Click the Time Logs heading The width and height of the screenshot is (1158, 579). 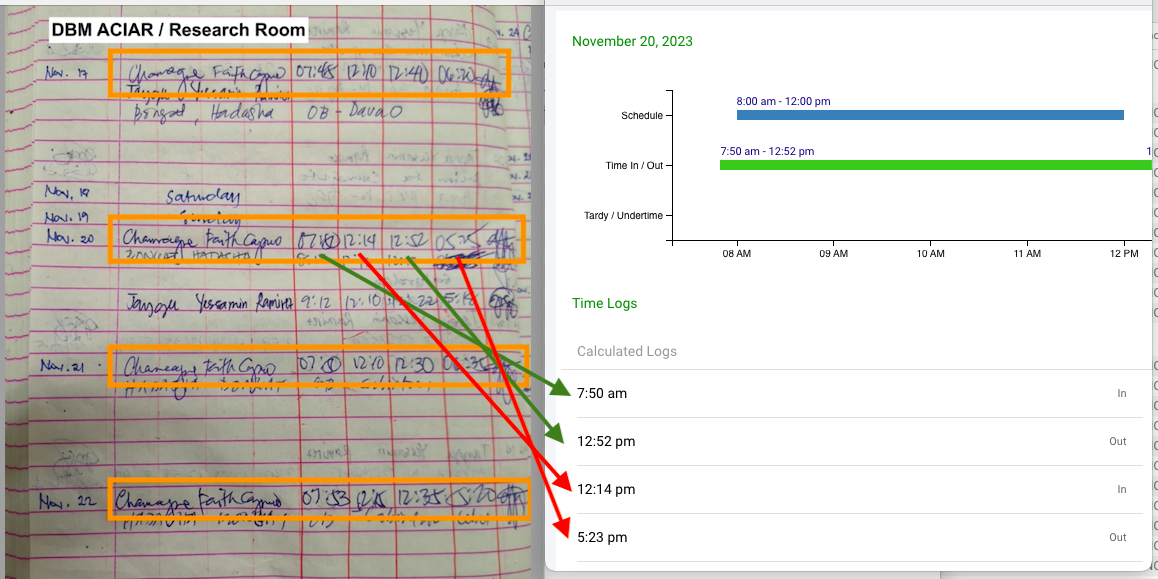click(604, 303)
